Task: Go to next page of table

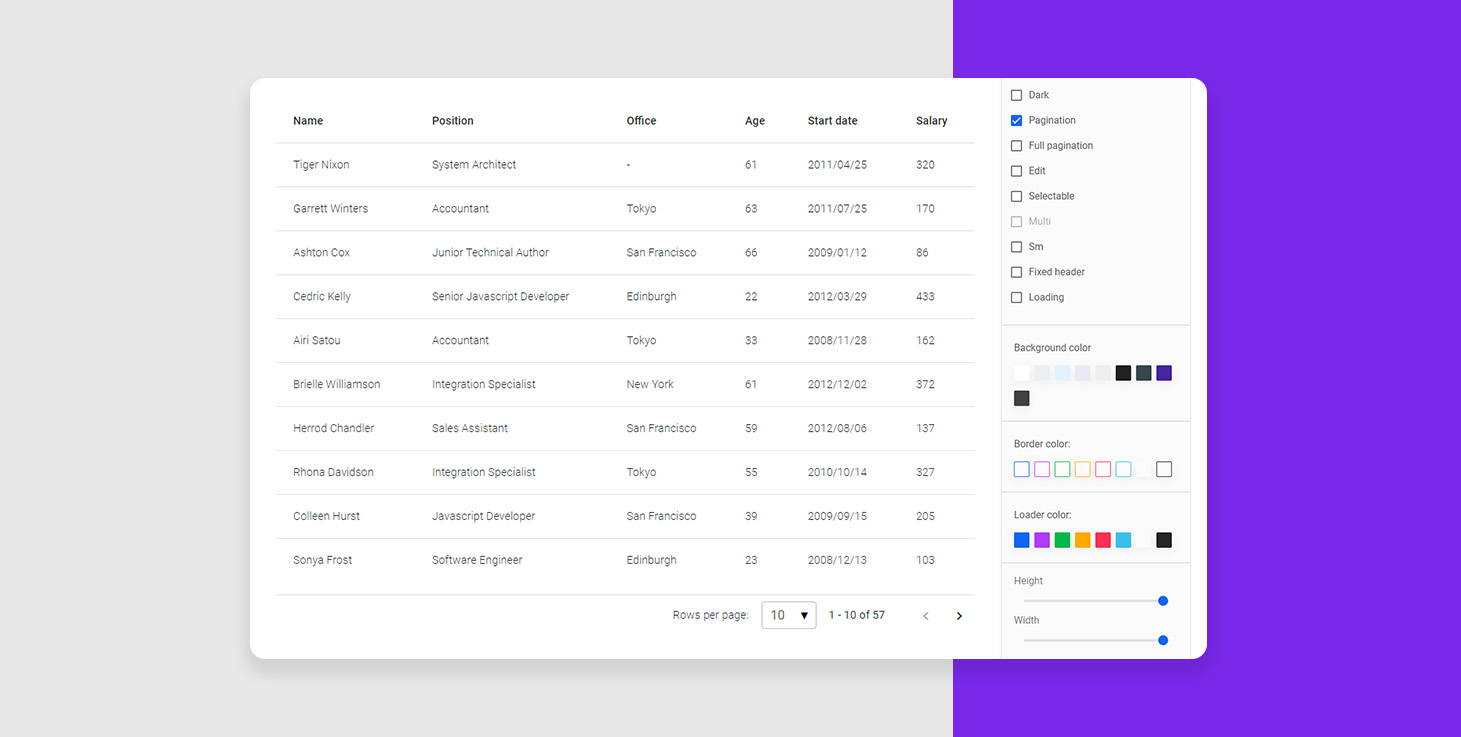Action: [959, 616]
